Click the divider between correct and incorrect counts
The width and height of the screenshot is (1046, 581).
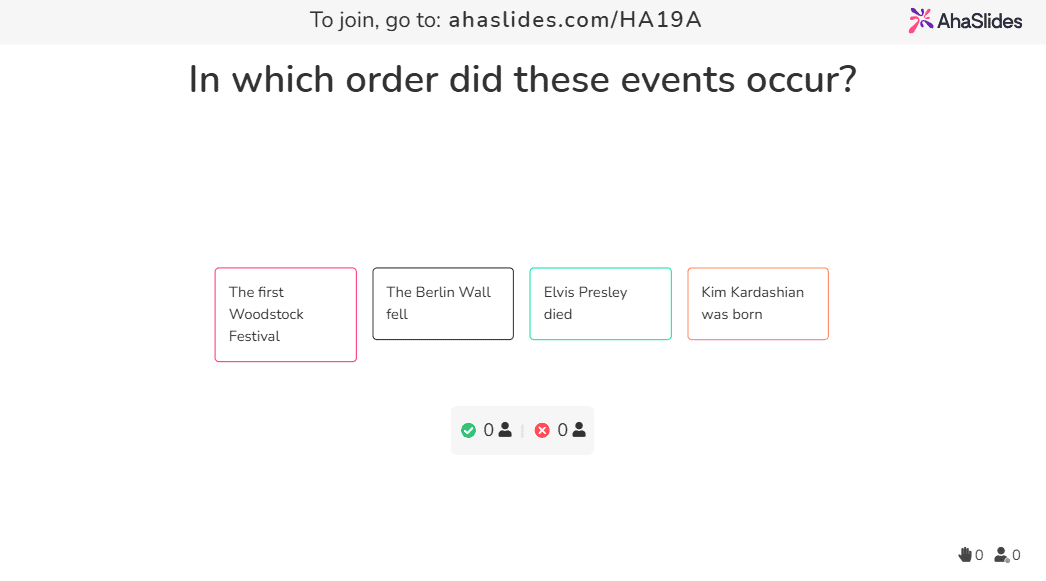tap(524, 430)
